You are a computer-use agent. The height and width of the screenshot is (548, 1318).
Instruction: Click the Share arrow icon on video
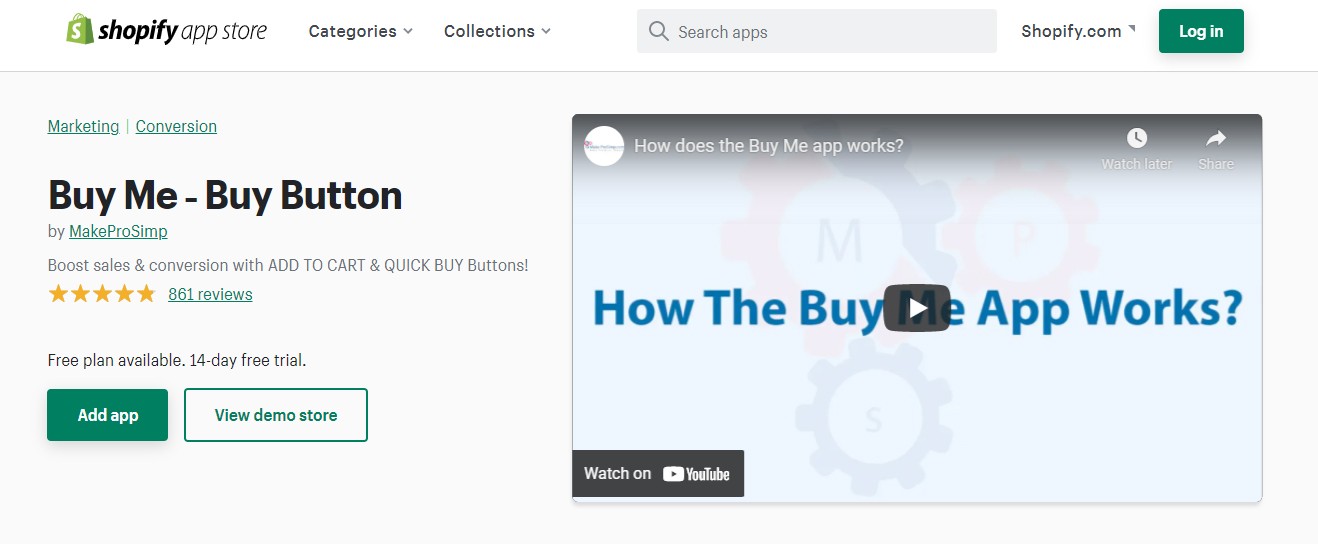click(1216, 138)
